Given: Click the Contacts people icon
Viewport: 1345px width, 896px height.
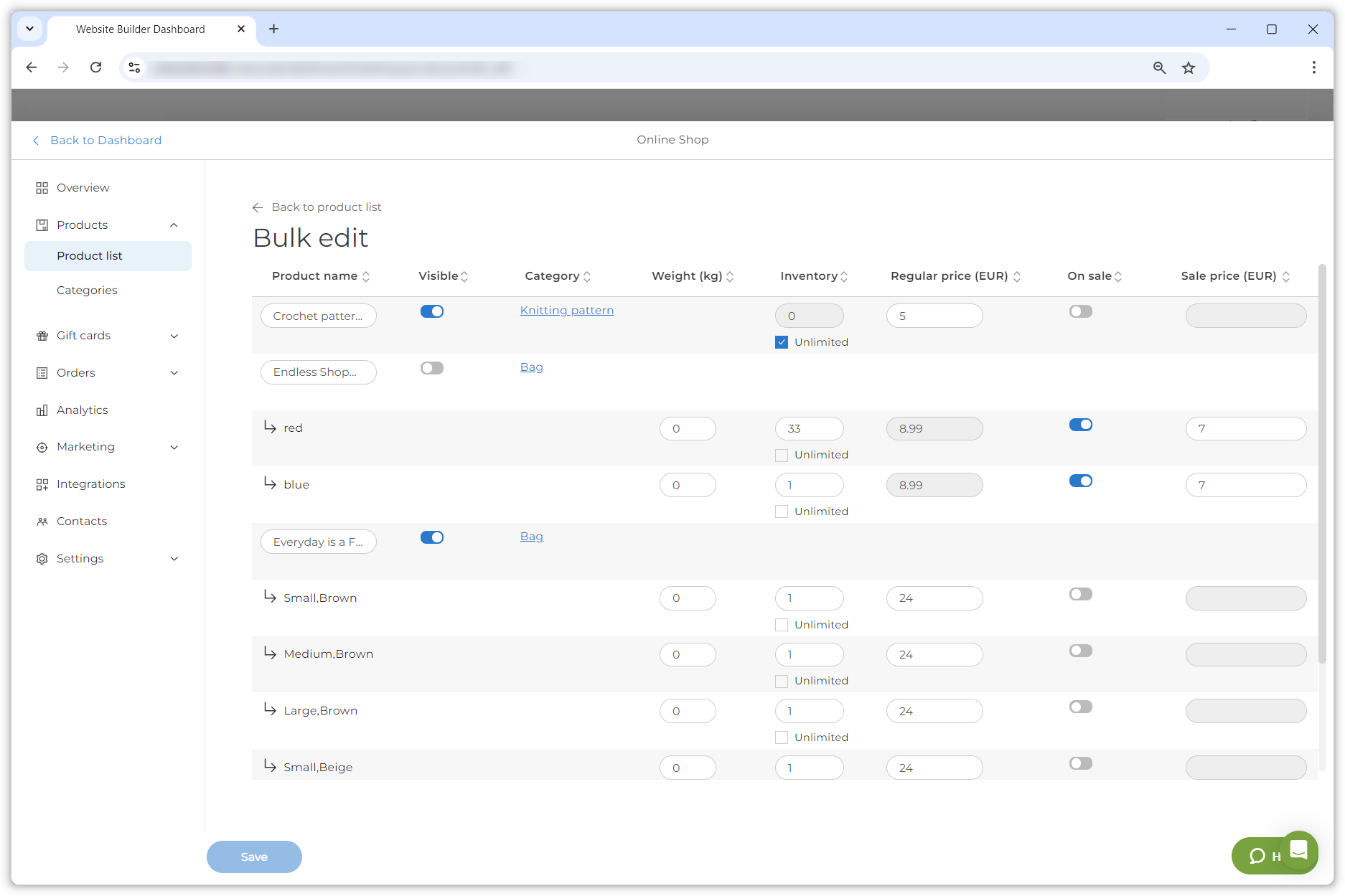Looking at the screenshot, I should 42,522.
